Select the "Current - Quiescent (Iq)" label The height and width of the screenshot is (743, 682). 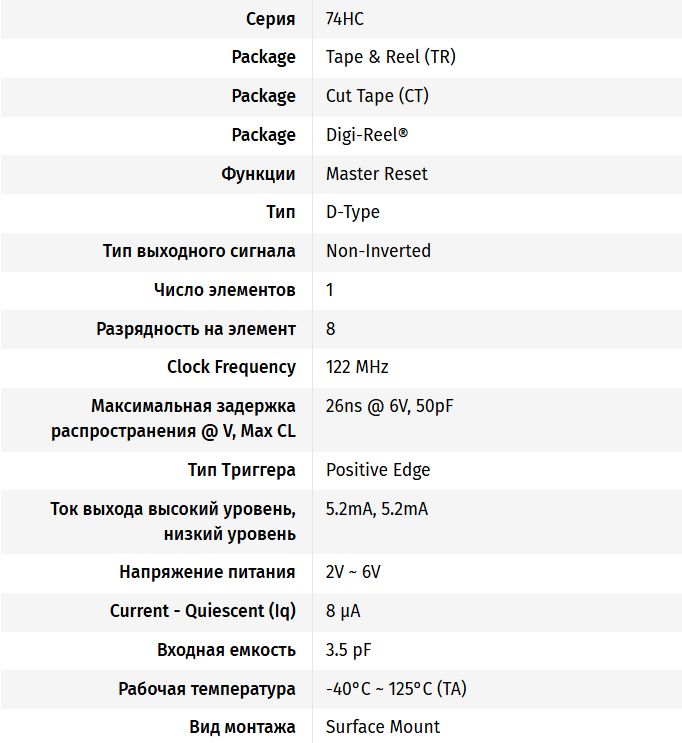coord(203,611)
